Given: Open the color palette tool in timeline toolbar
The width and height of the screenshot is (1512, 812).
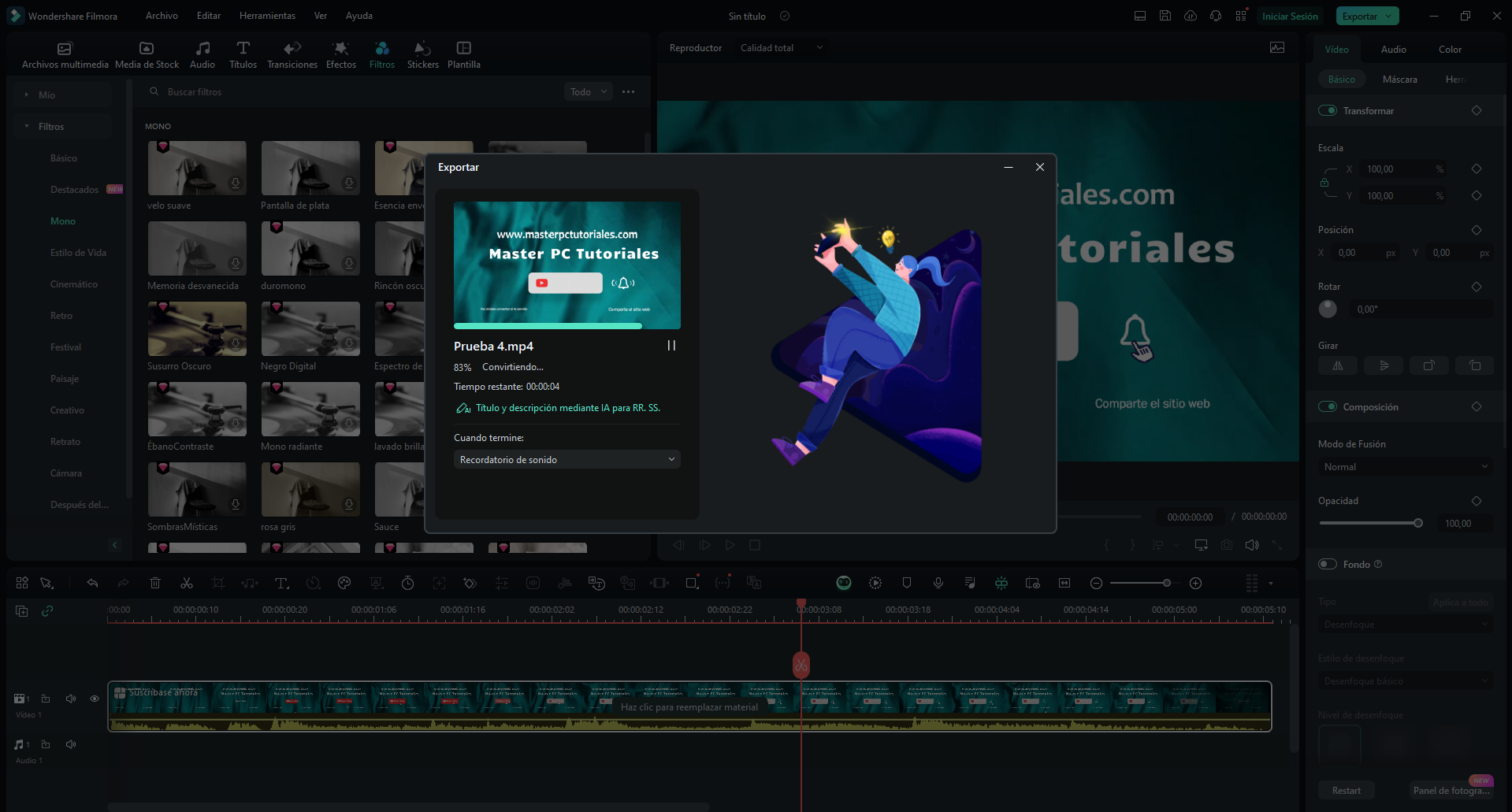Looking at the screenshot, I should 344,583.
